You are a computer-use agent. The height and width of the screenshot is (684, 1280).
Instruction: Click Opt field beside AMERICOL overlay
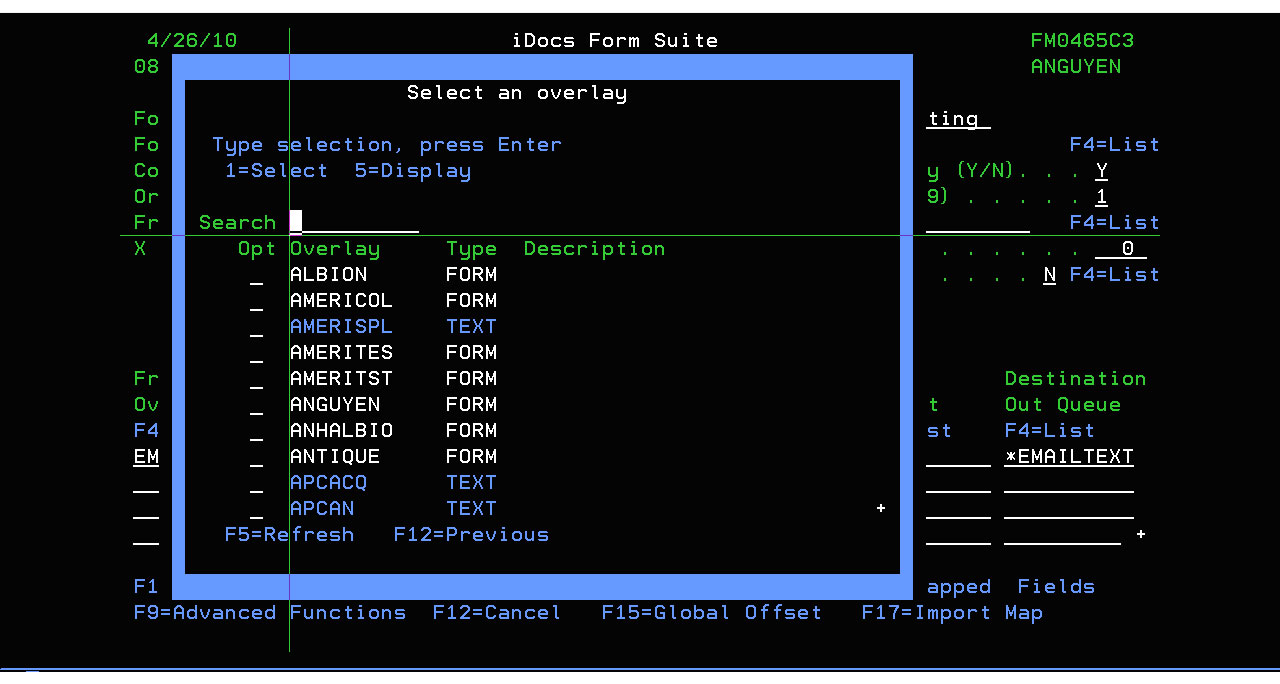point(257,302)
